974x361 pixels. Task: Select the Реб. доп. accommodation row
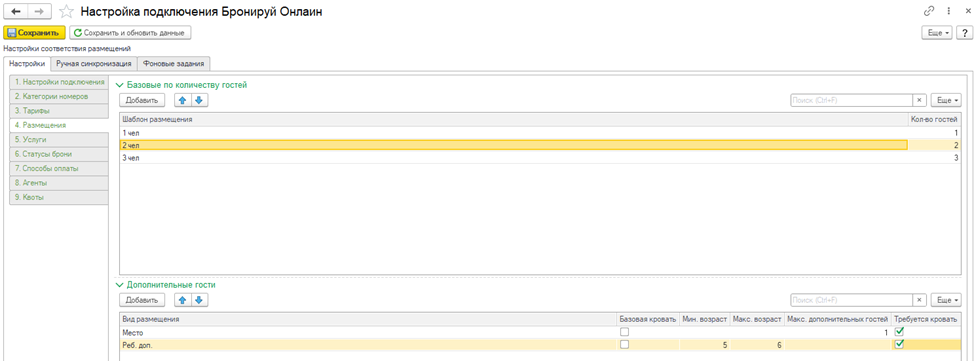pos(540,344)
